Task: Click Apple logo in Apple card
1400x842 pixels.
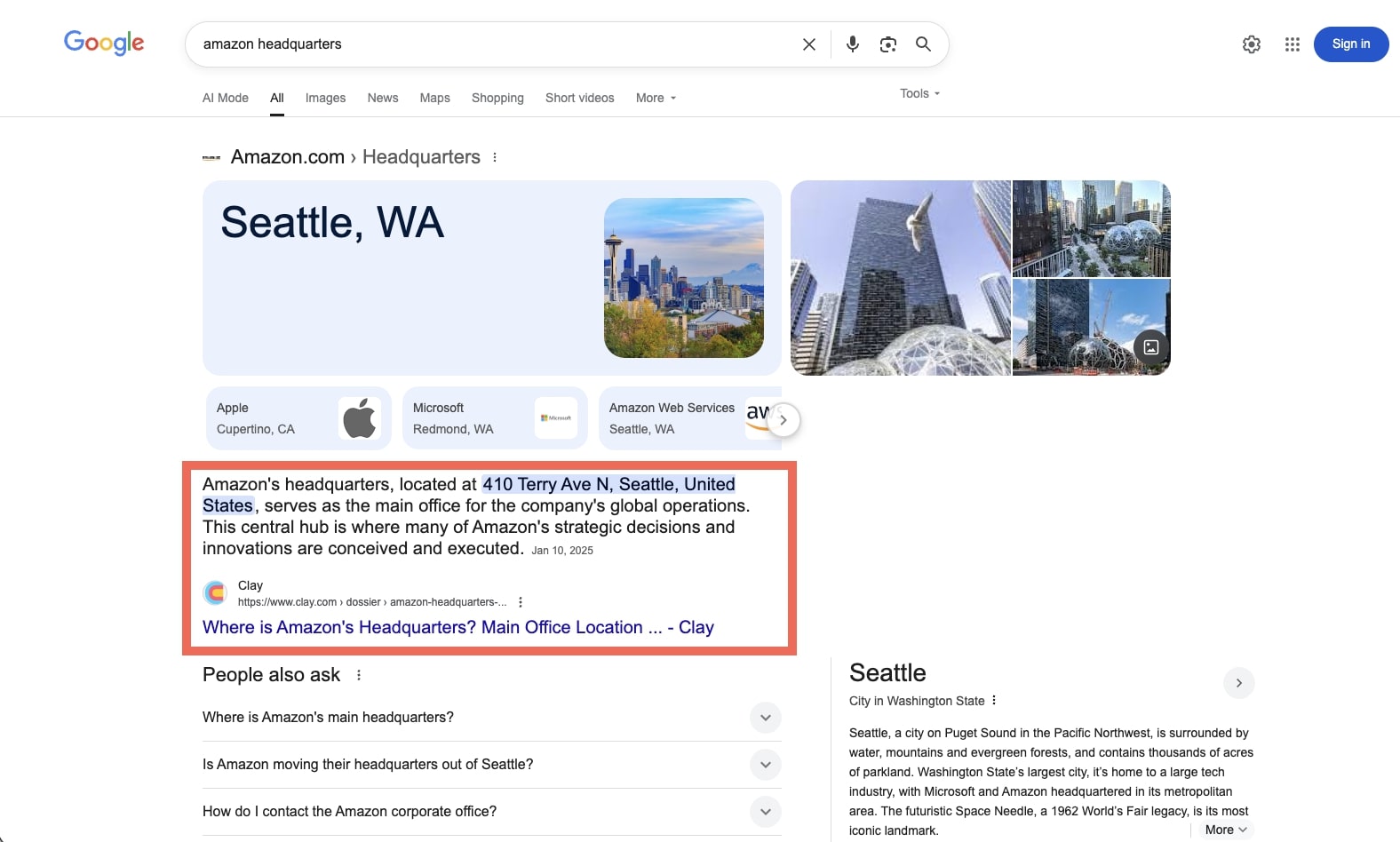Action: (360, 418)
